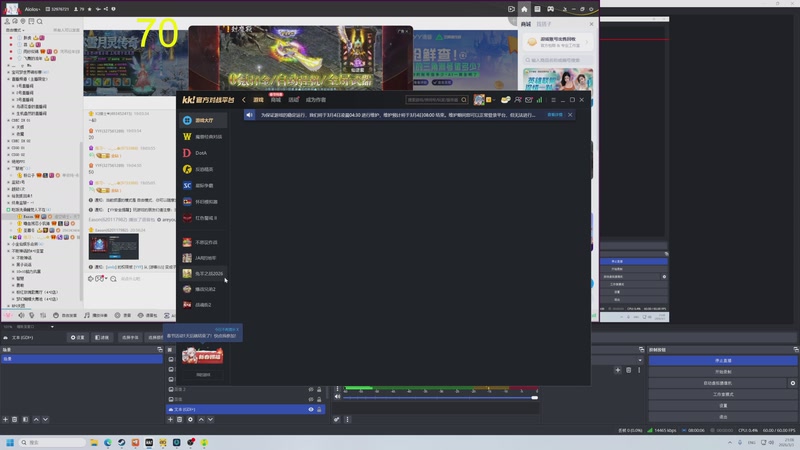Image resolution: width=800 pixels, height=450 pixels.
Task: Toggle lock of 文本 (GDI+) source
Action: click(x=319, y=410)
